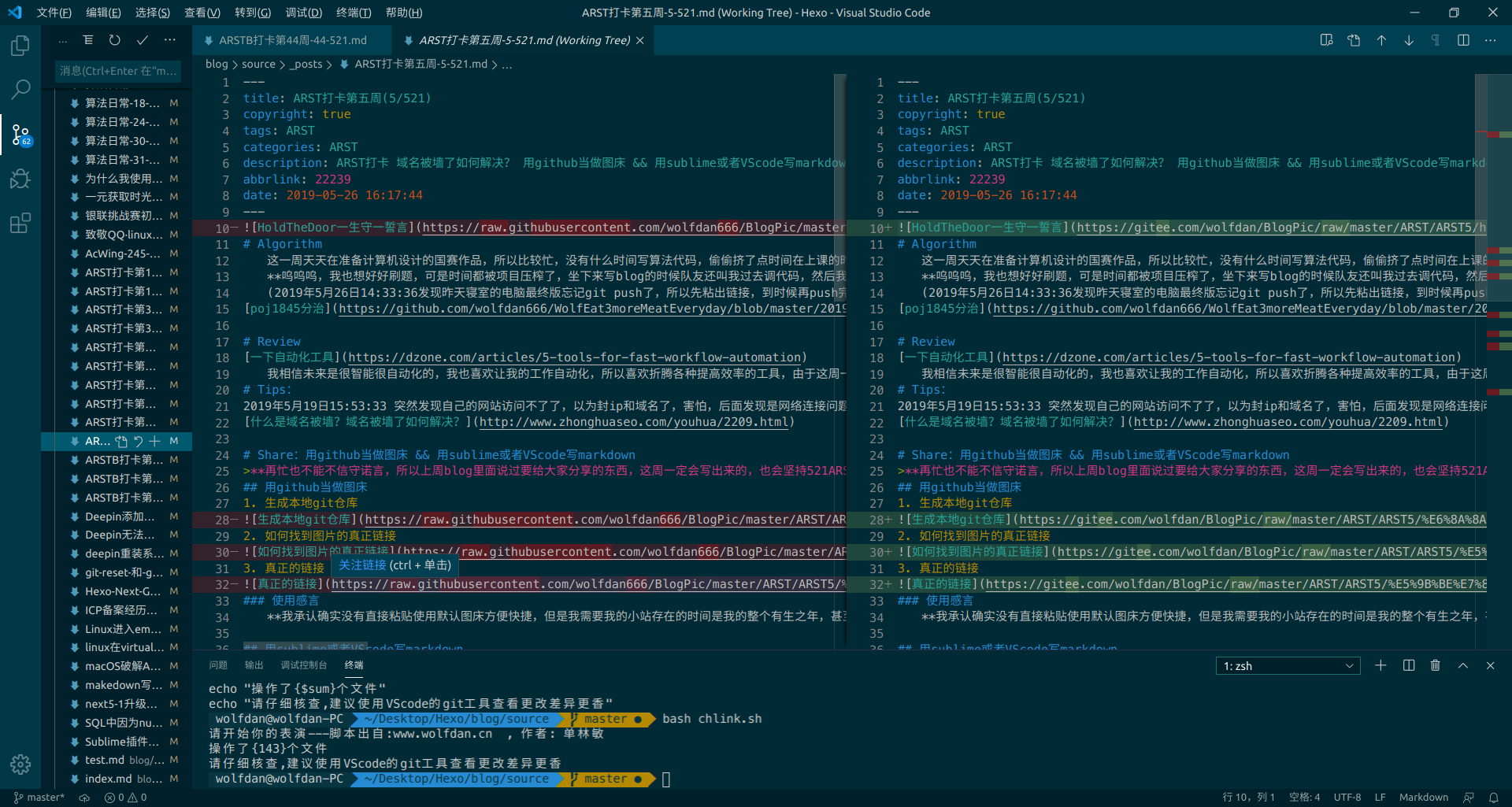The image size is (1512, 807).
Task: Go to previous change arrow
Action: click(x=1381, y=40)
